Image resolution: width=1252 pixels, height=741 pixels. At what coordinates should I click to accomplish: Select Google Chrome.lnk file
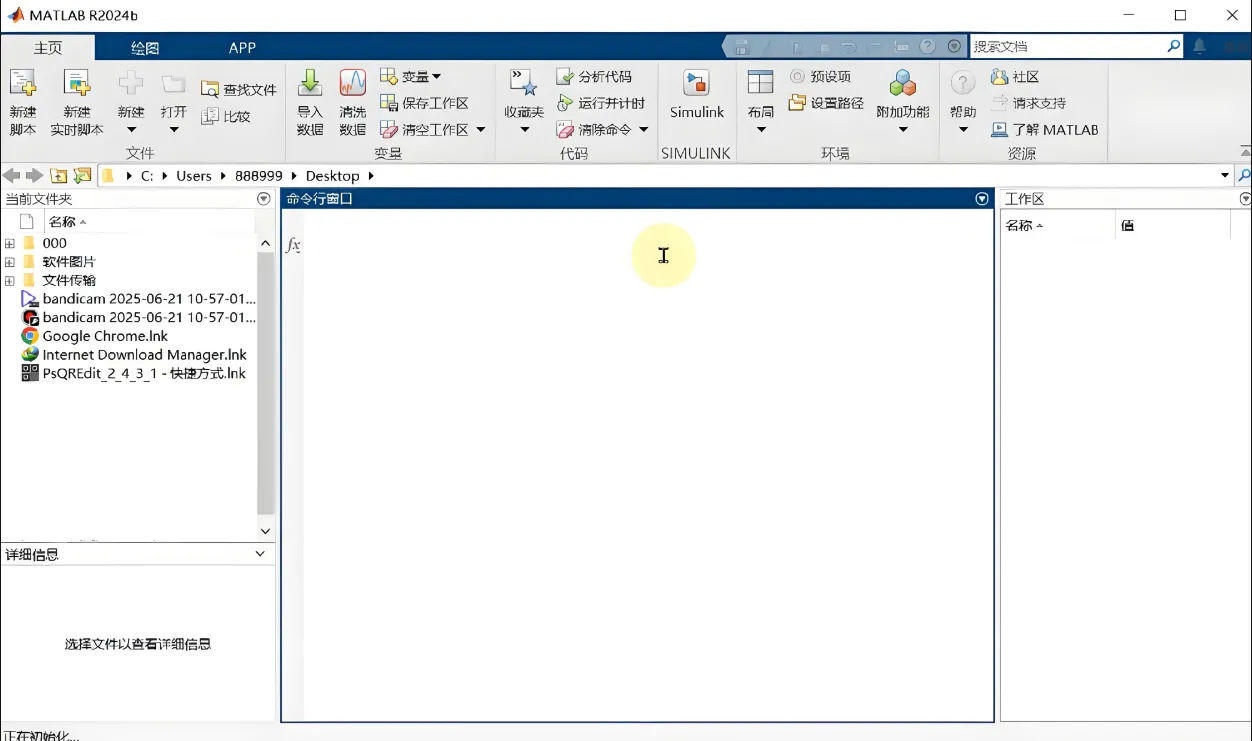coord(105,337)
